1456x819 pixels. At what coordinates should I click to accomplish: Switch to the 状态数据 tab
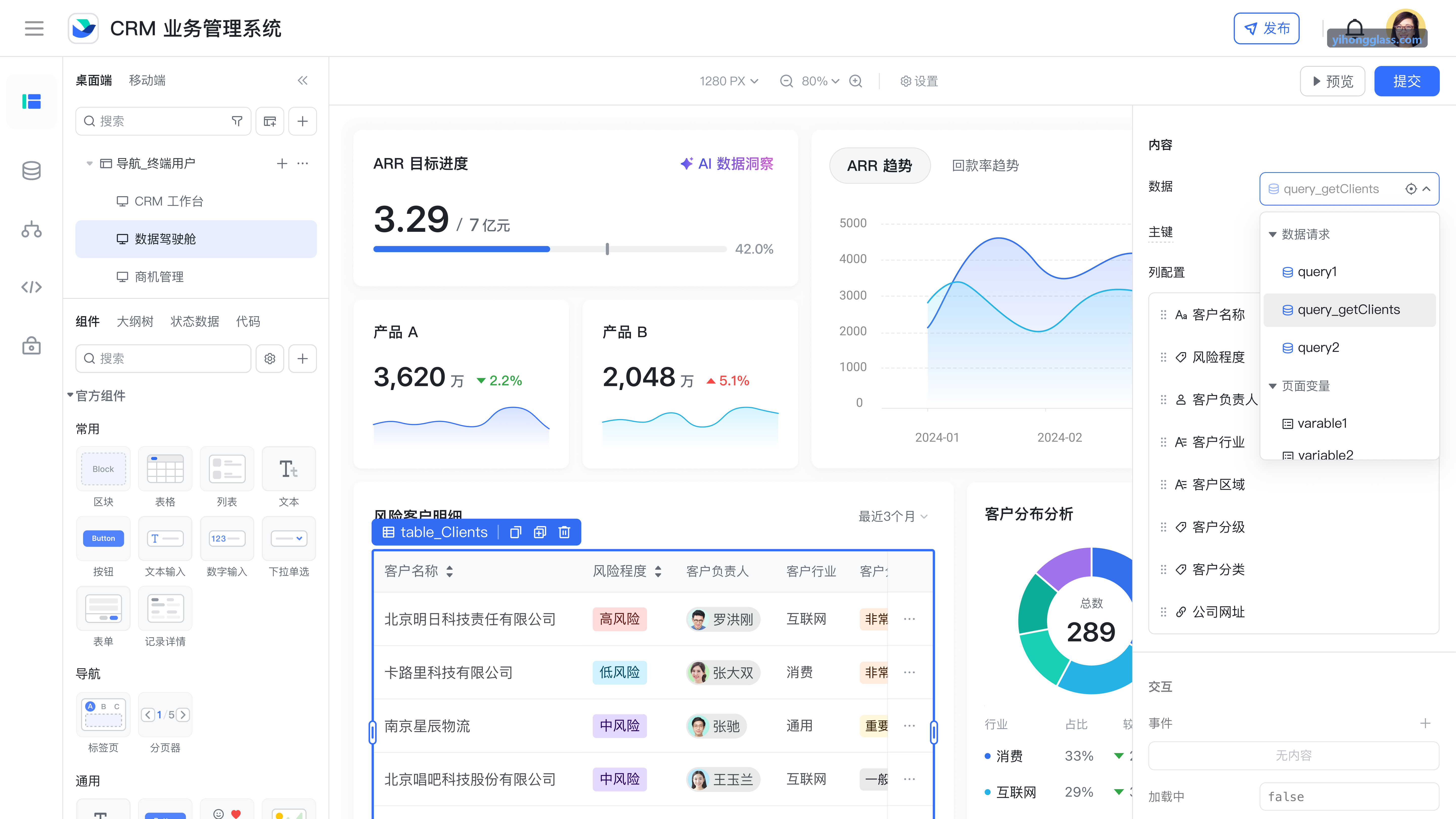click(x=195, y=322)
